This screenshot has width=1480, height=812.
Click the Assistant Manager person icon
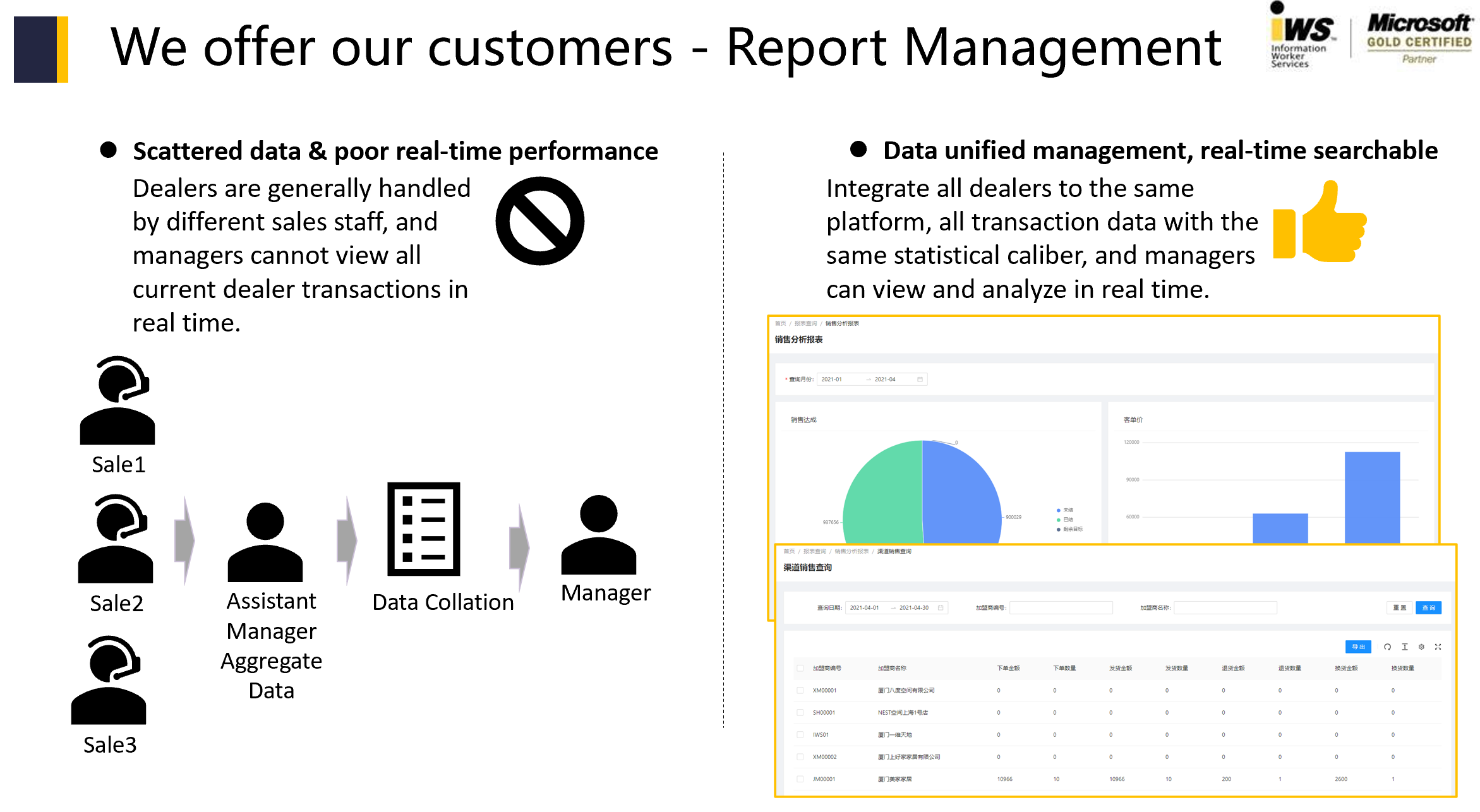(265, 542)
